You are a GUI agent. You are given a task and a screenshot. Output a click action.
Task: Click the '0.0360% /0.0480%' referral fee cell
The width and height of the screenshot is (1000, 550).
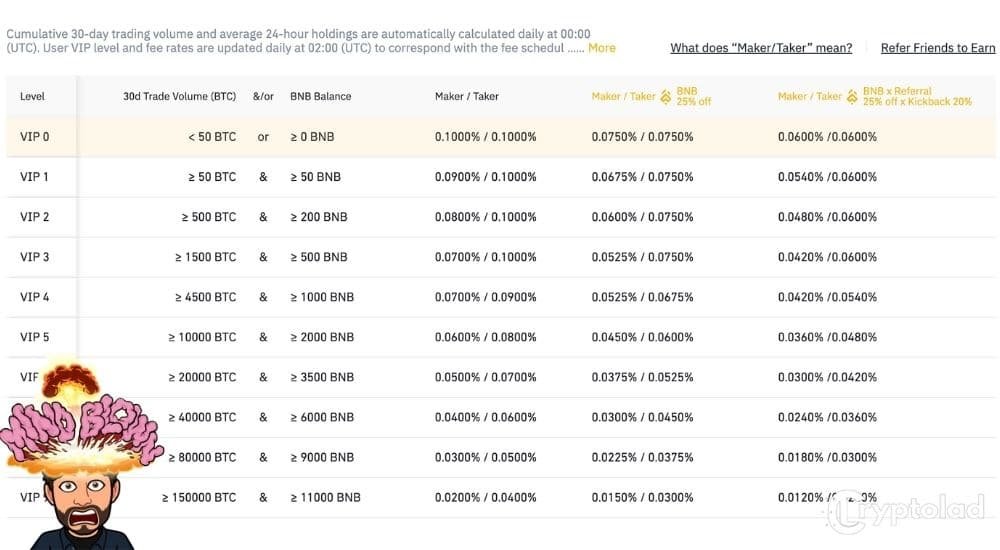pos(827,337)
